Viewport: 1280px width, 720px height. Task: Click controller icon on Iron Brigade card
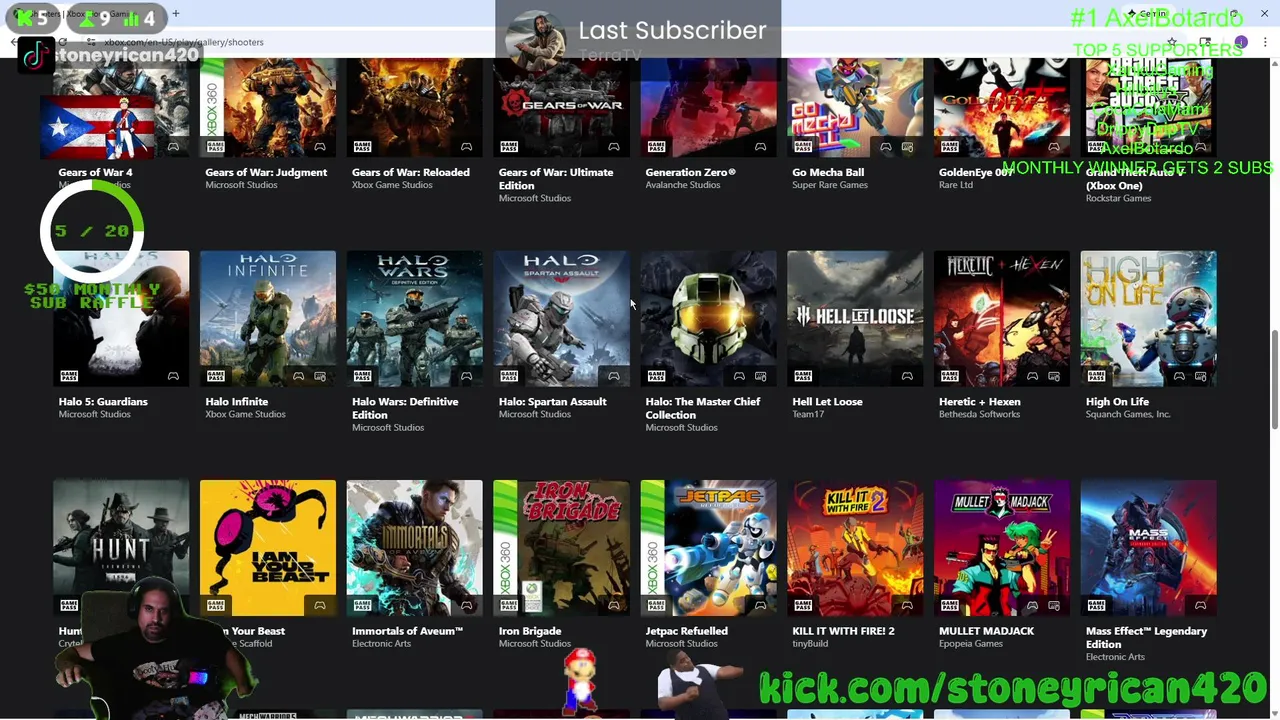point(614,605)
